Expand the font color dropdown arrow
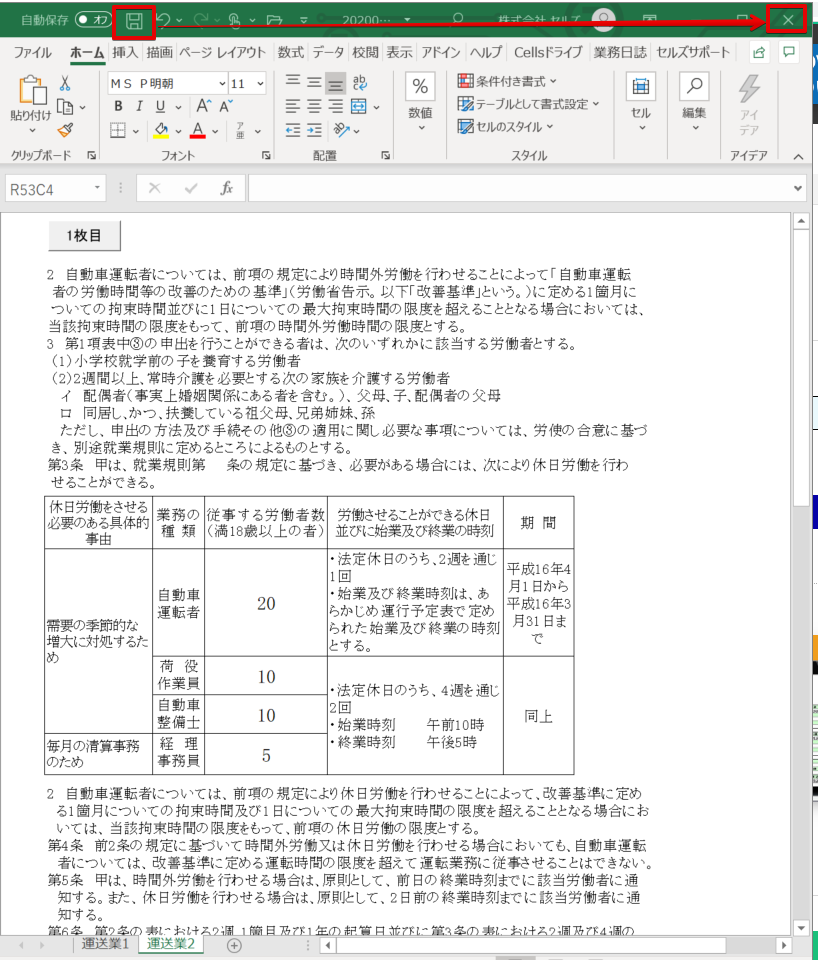 [x=215, y=131]
